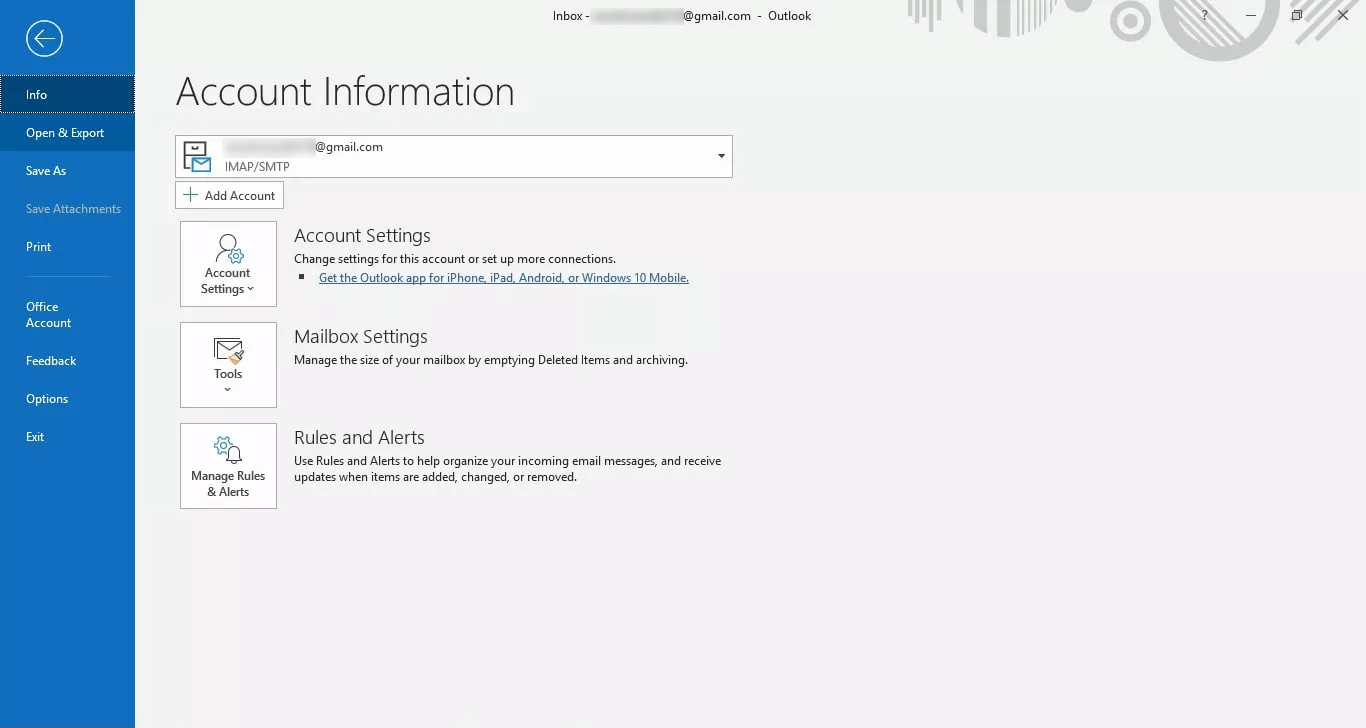
Task: Click the Help question mark icon
Action: point(1205,16)
